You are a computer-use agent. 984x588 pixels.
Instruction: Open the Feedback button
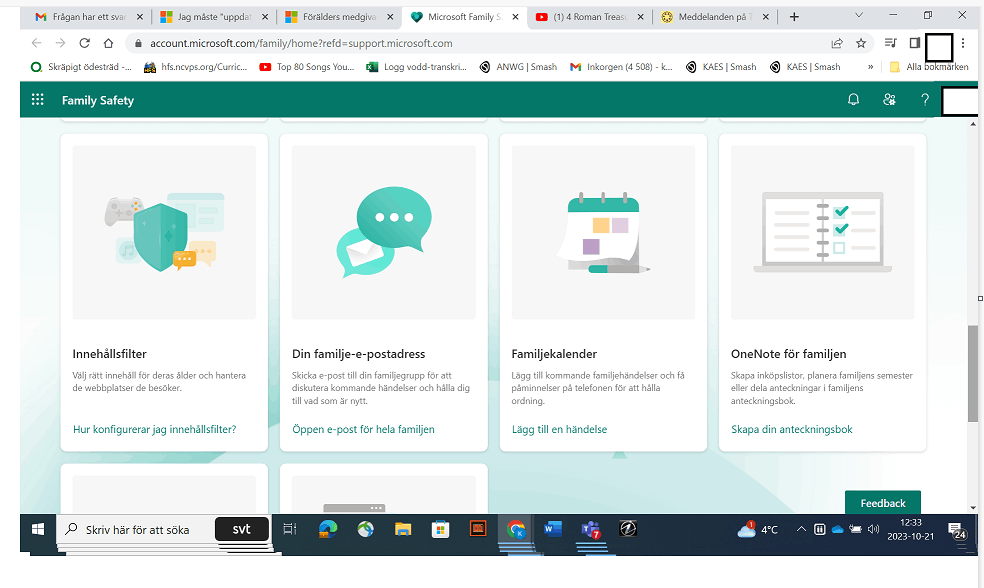(882, 503)
